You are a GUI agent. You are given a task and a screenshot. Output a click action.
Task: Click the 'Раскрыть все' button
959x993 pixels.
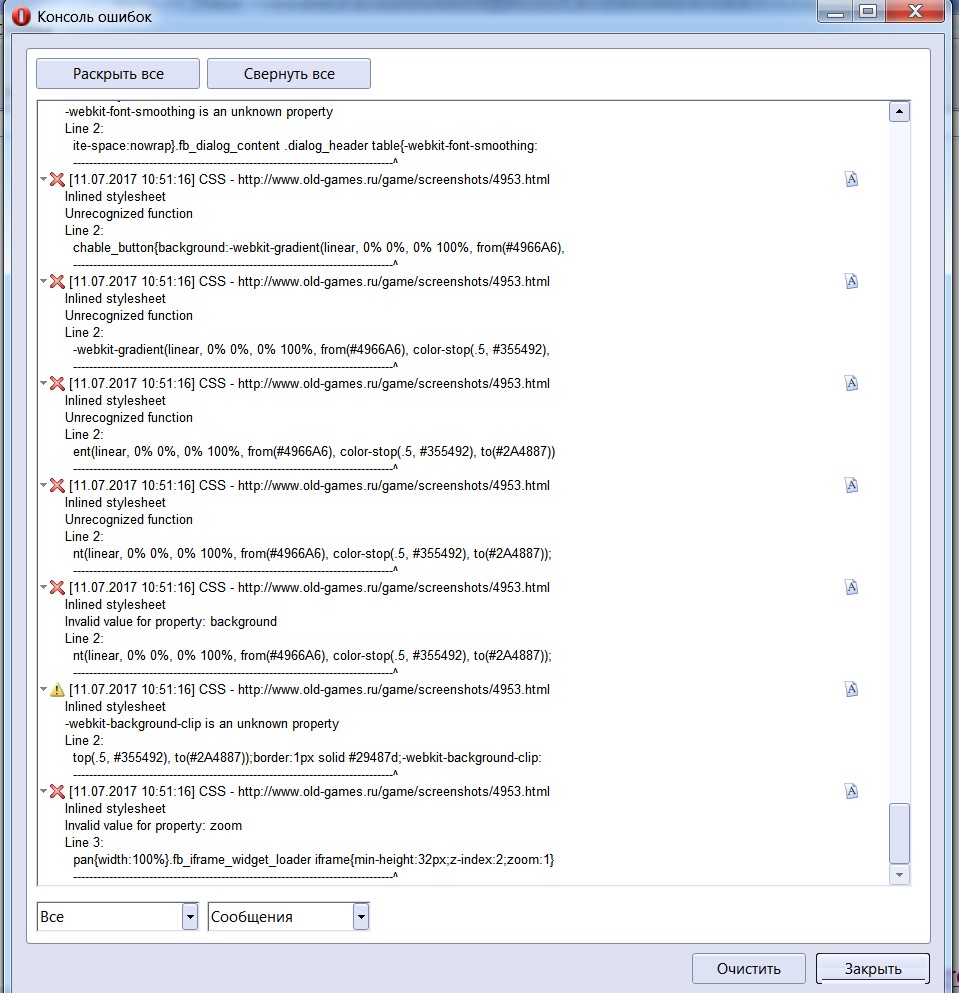click(x=118, y=74)
